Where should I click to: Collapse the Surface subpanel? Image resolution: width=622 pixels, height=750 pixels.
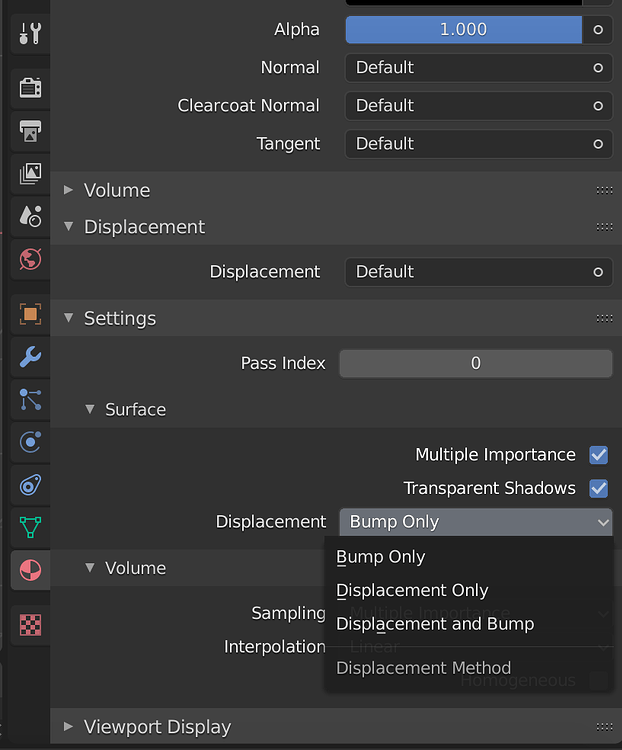coord(89,409)
